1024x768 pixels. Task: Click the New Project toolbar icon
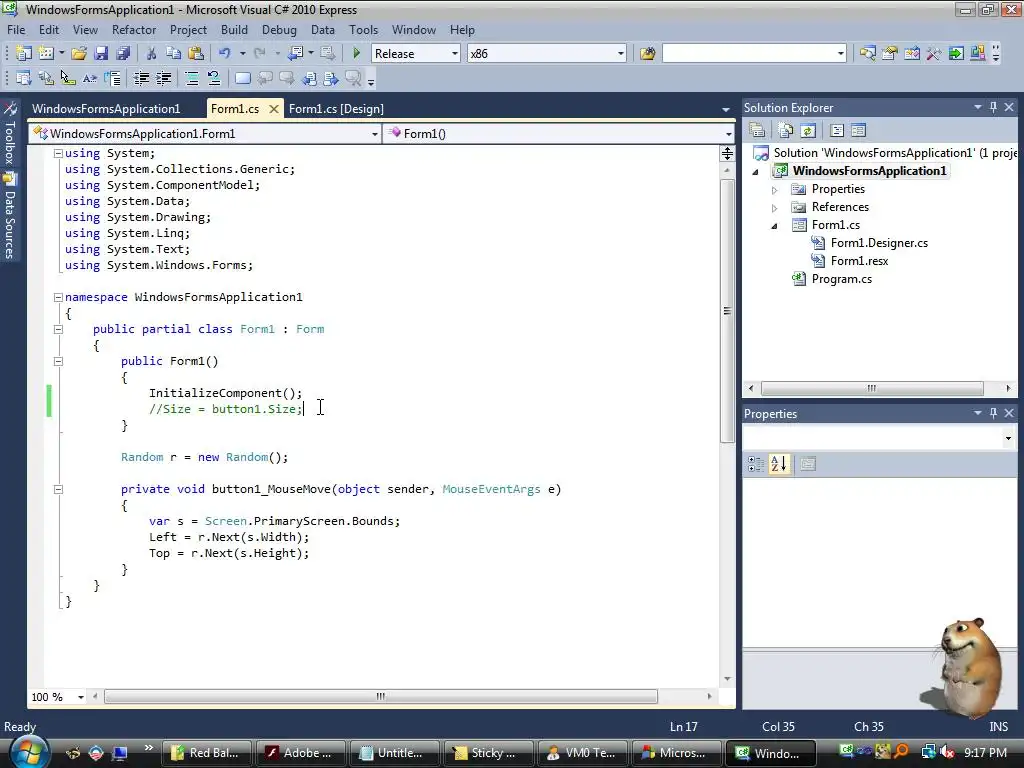pyautogui.click(x=24, y=54)
